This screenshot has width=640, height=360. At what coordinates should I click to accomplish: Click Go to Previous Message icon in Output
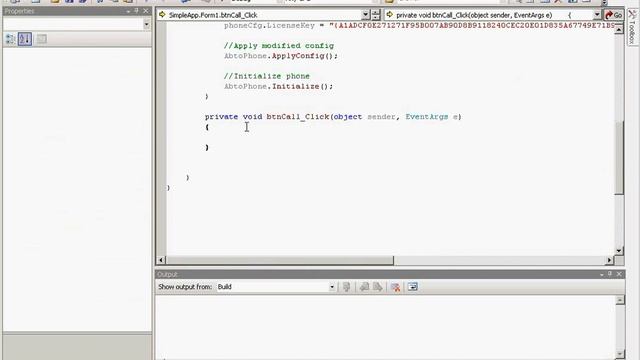pos(364,287)
